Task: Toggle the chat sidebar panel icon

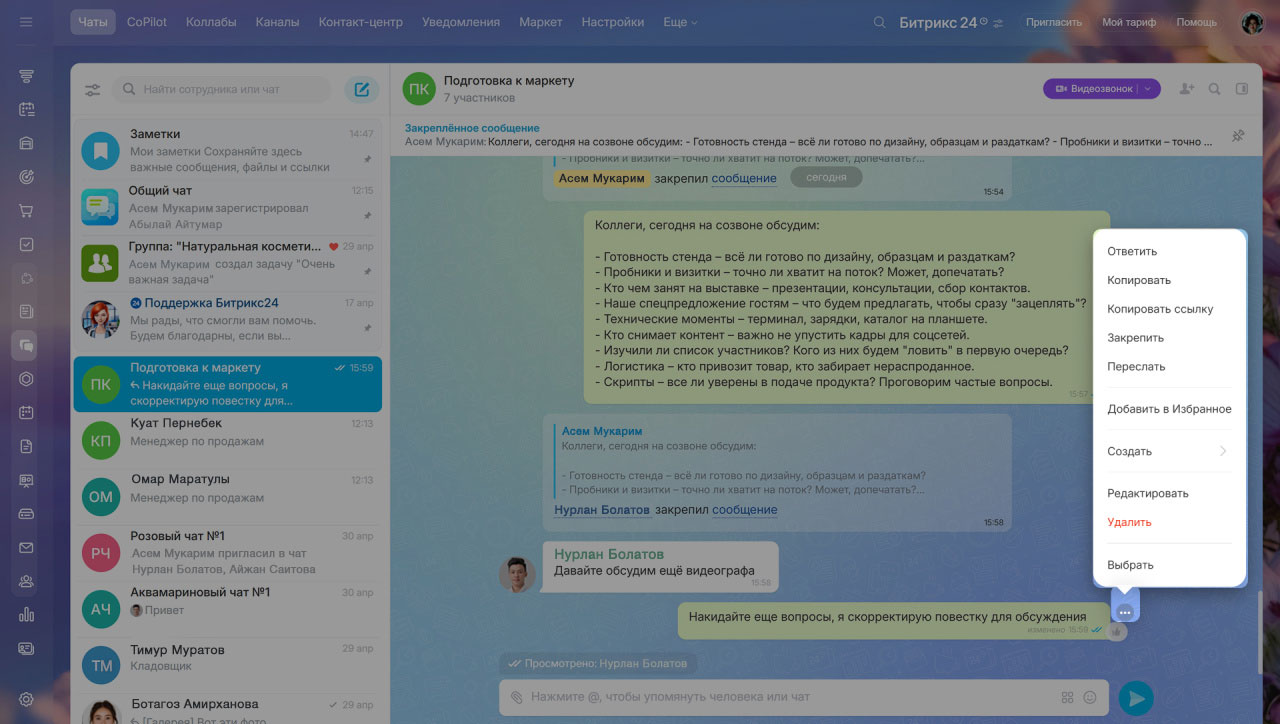Action: point(1242,89)
